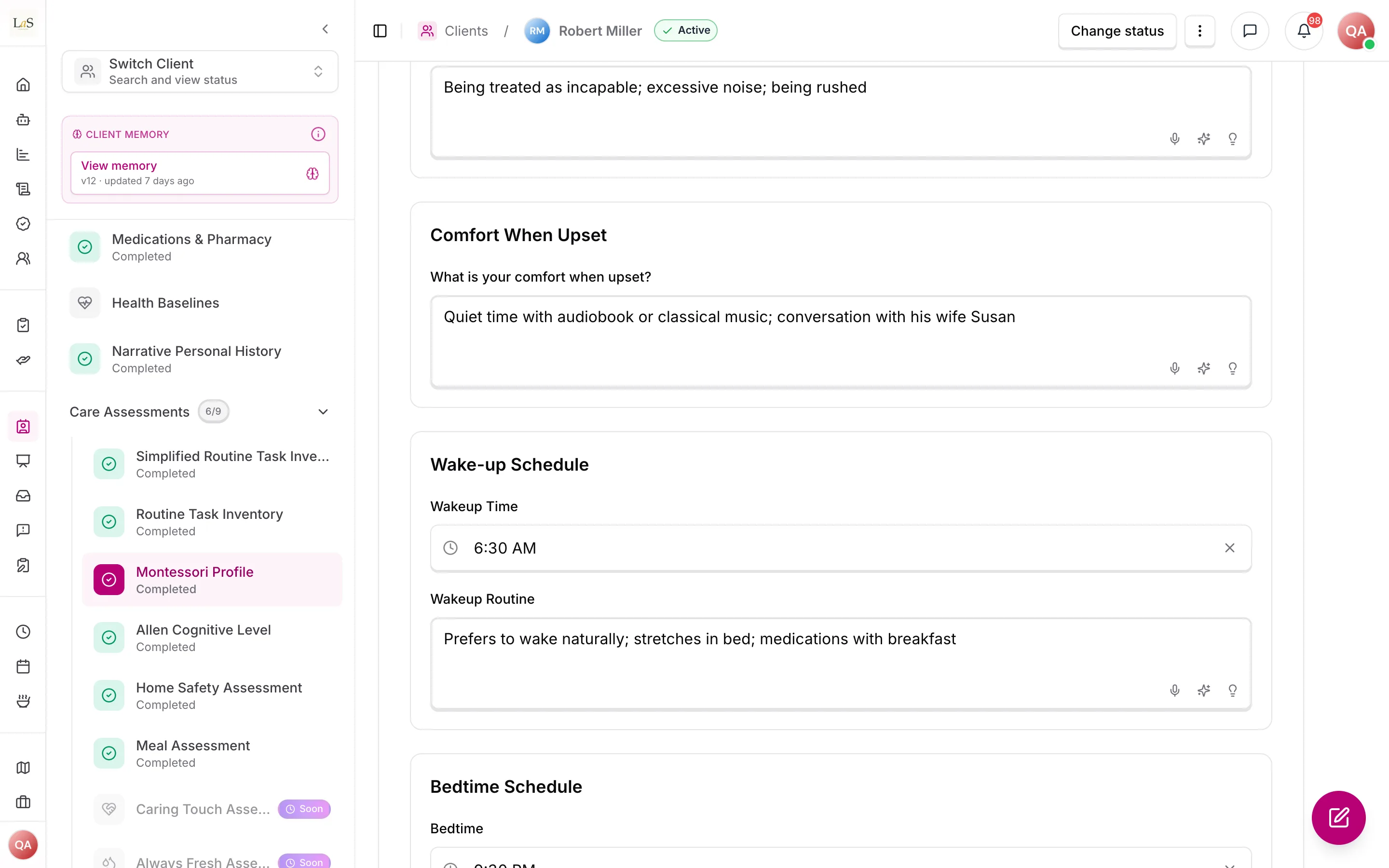Collapse the client side panel chevron
Screen dimensions: 1389x868
[x=326, y=29]
